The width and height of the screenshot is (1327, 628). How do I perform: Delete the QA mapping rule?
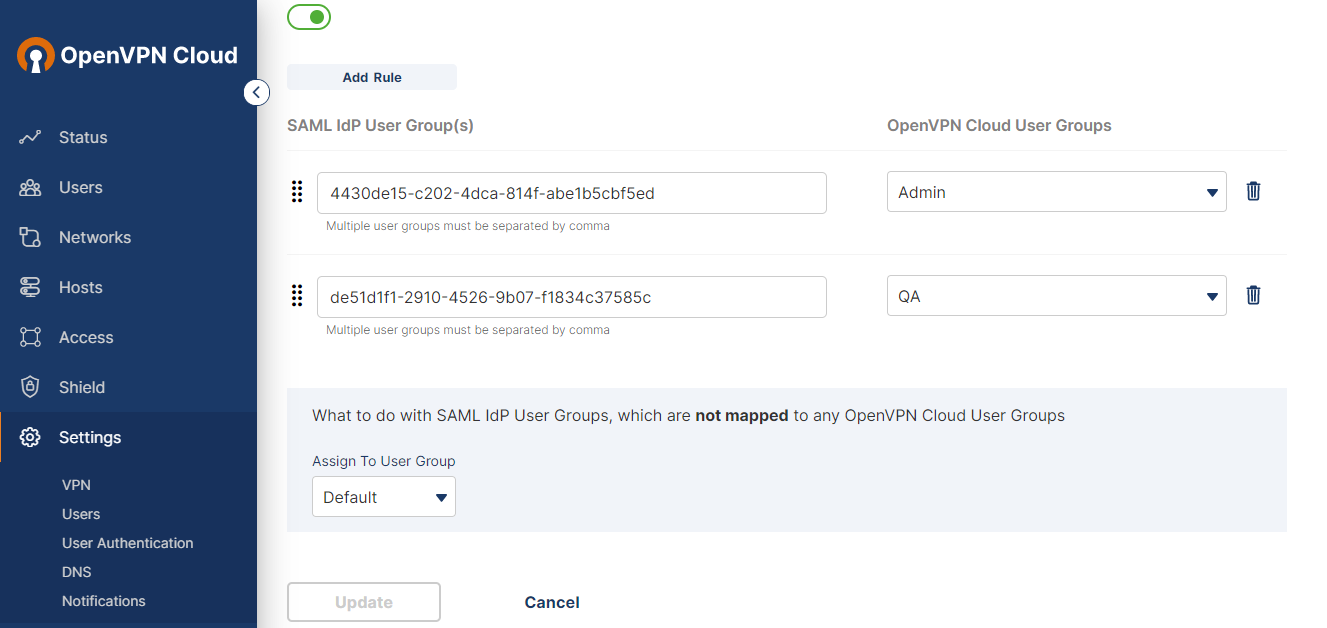click(x=1253, y=295)
